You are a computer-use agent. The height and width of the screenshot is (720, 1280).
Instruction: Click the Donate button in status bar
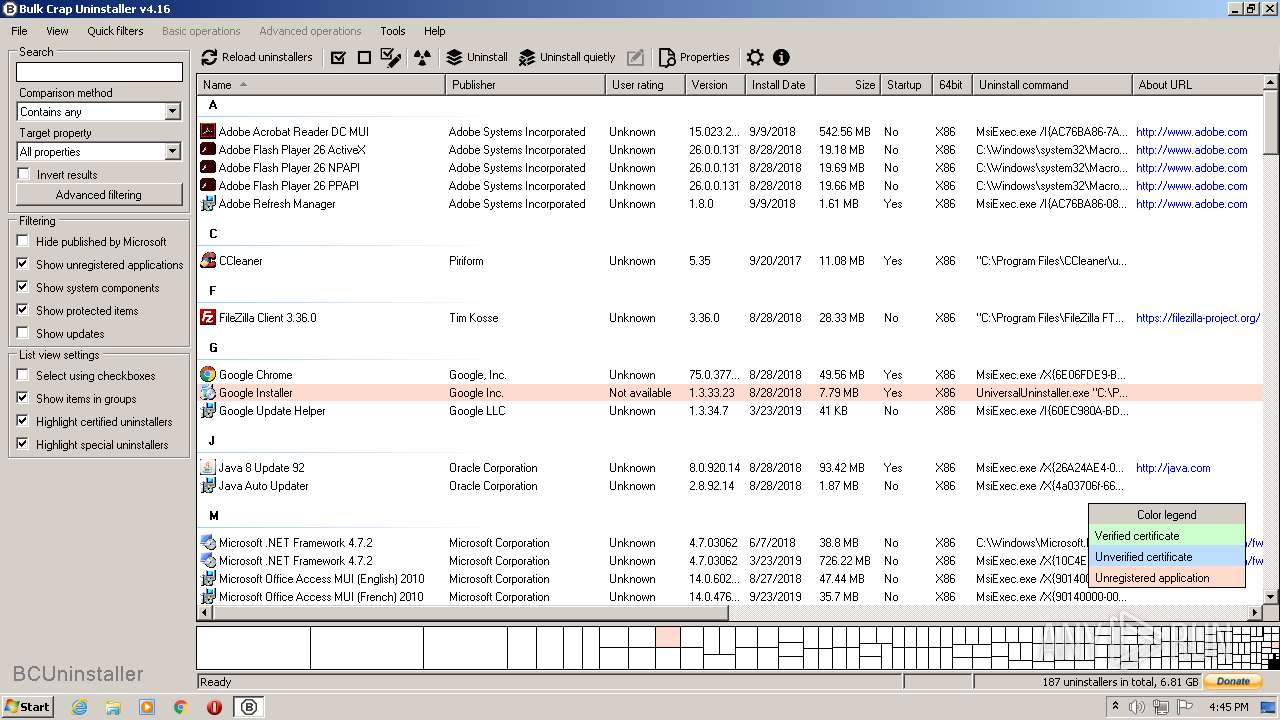[x=1233, y=681]
